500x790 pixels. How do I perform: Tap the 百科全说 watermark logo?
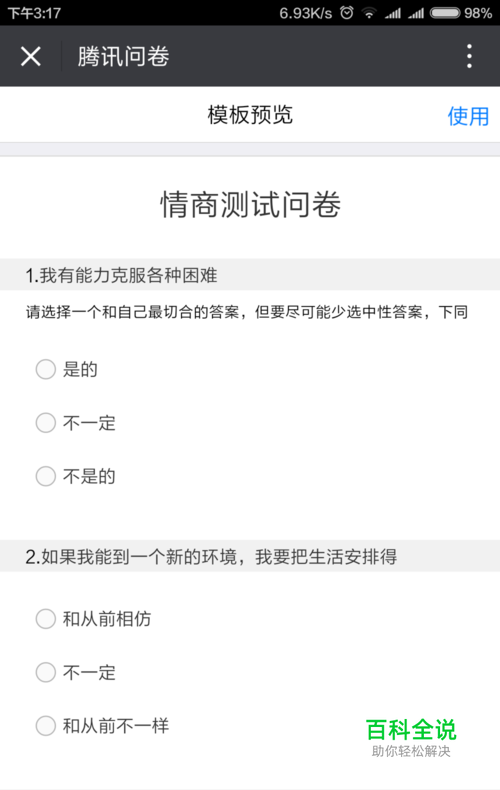(x=411, y=737)
